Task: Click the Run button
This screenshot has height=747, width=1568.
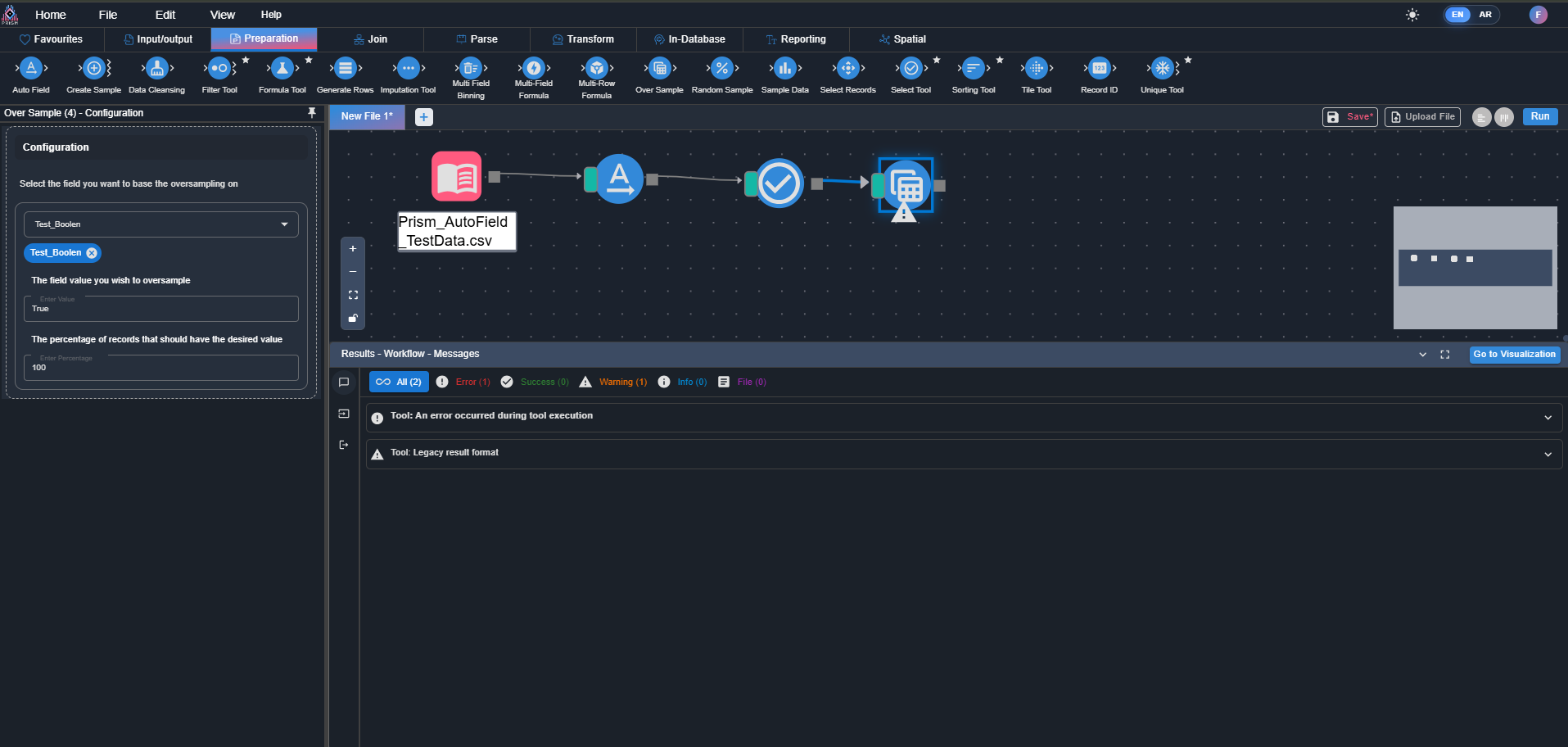Action: 1539,116
